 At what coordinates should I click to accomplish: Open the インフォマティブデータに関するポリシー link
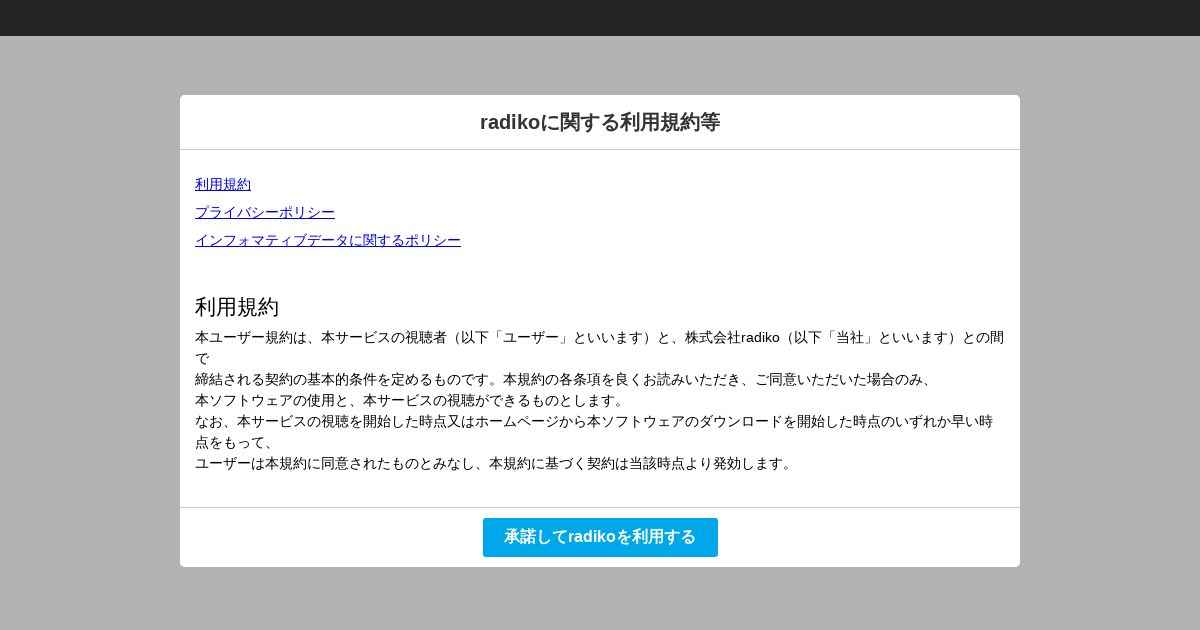pyautogui.click(x=328, y=240)
